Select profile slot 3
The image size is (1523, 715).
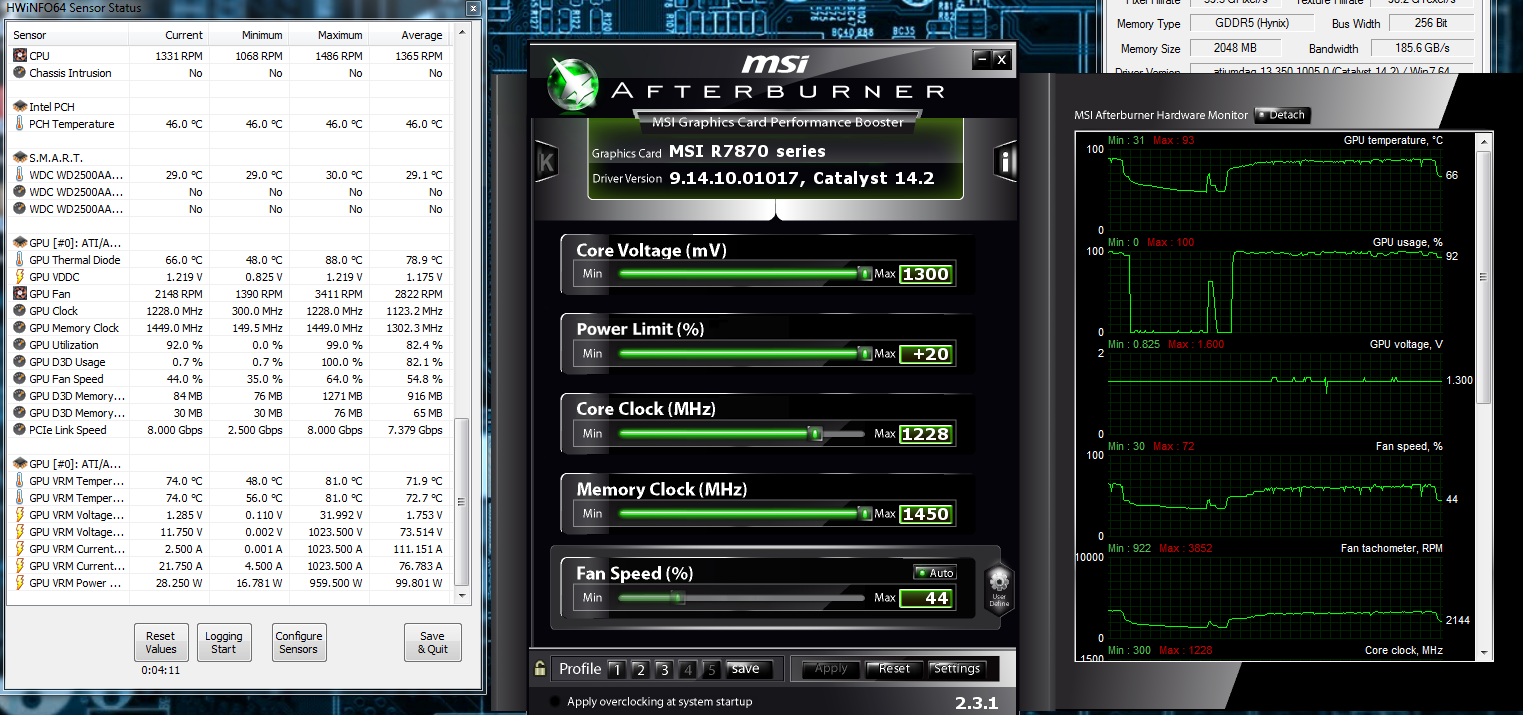click(x=664, y=669)
